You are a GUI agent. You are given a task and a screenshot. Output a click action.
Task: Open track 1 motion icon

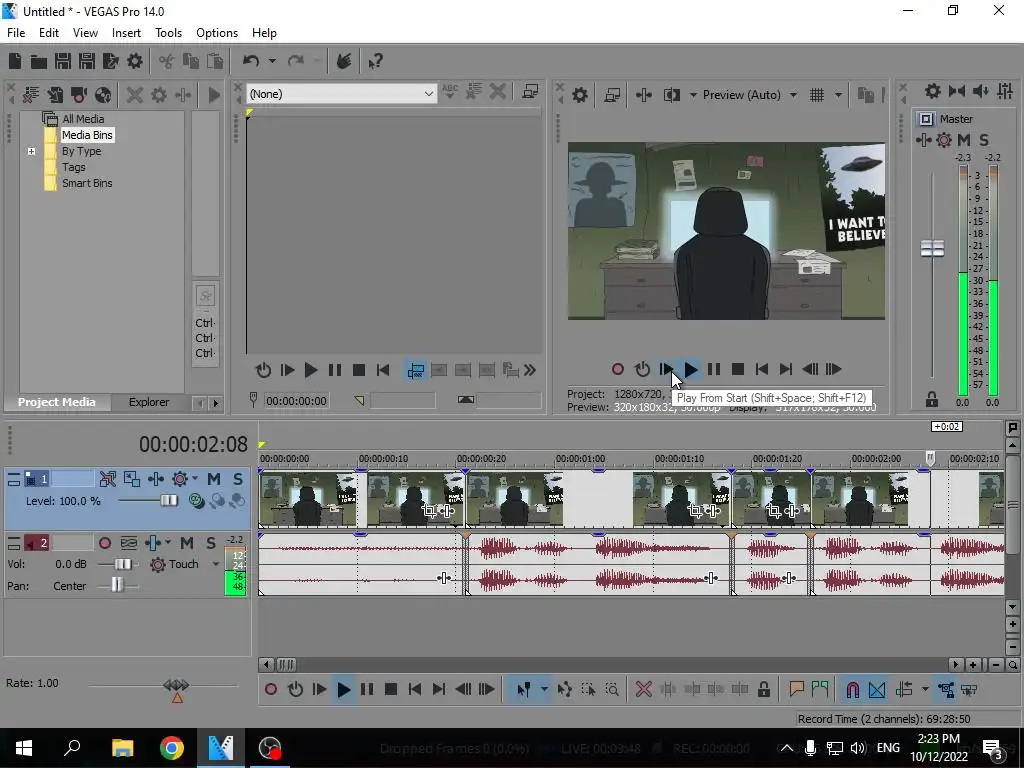pyautogui.click(x=132, y=479)
